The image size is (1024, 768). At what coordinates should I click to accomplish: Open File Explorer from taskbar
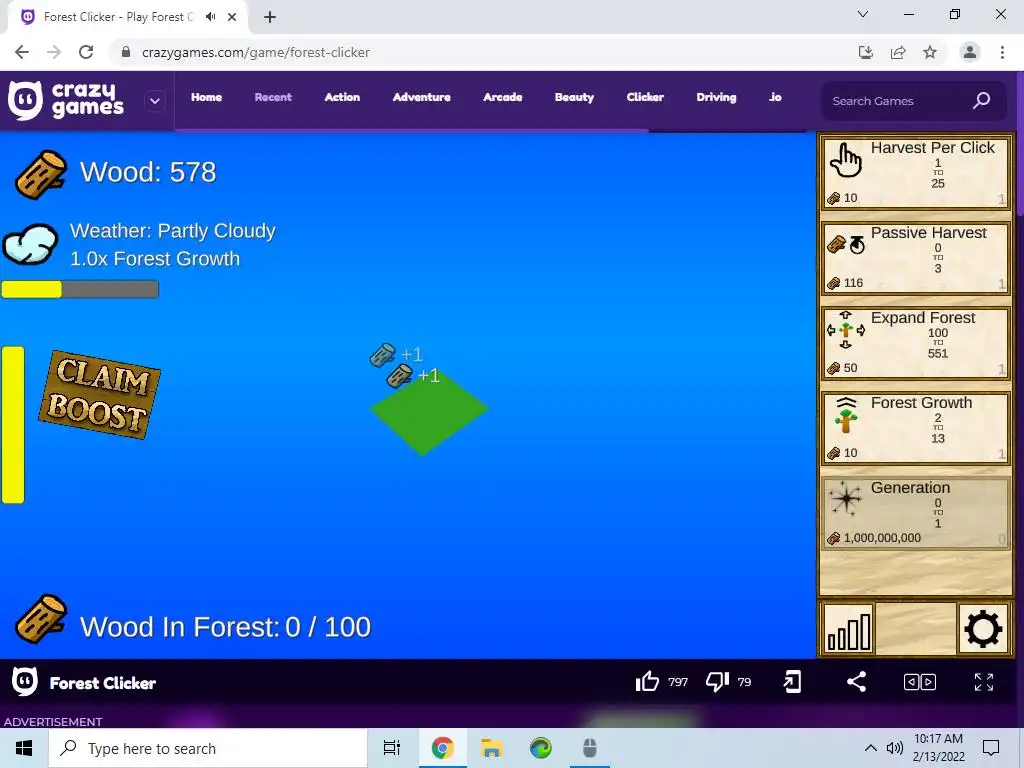point(491,748)
